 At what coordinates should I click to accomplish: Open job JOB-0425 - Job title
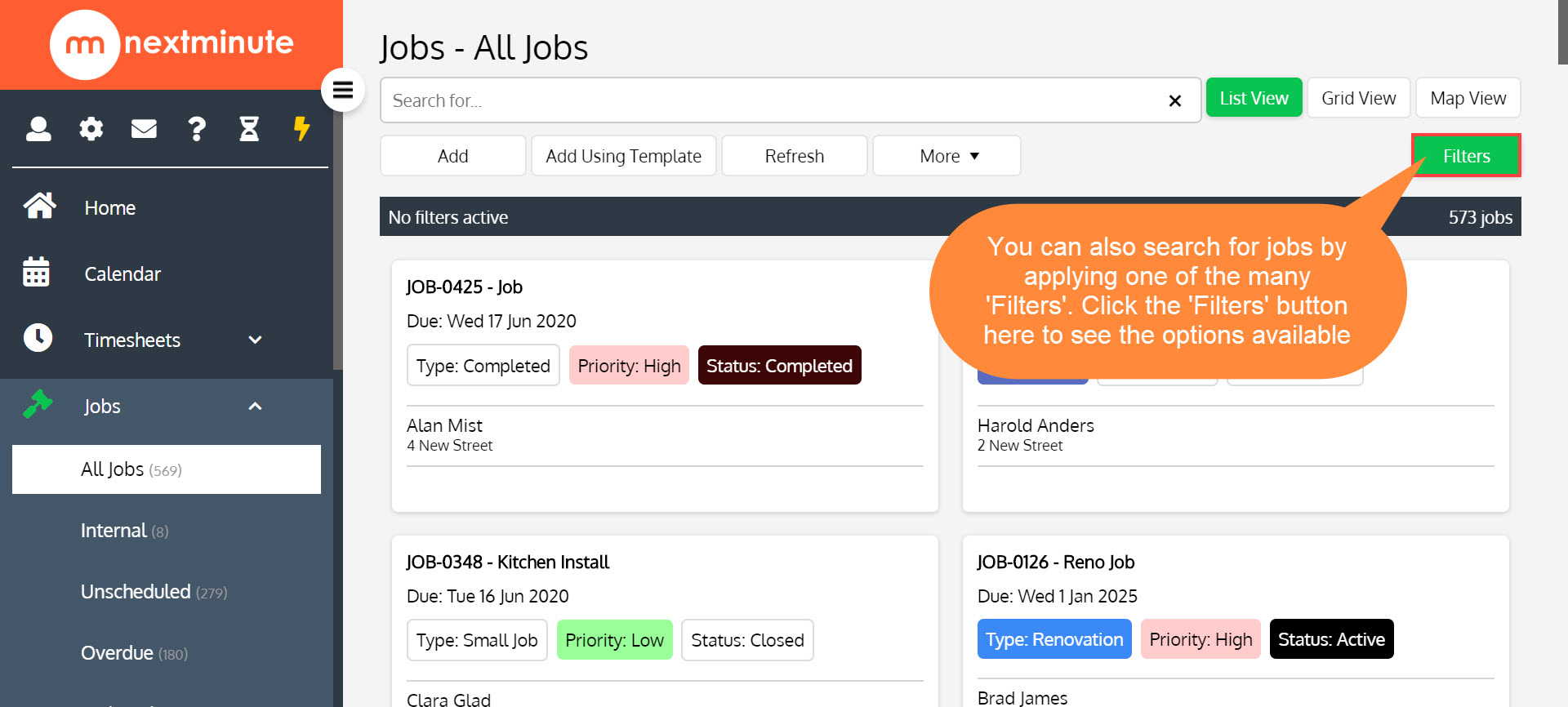pos(465,287)
